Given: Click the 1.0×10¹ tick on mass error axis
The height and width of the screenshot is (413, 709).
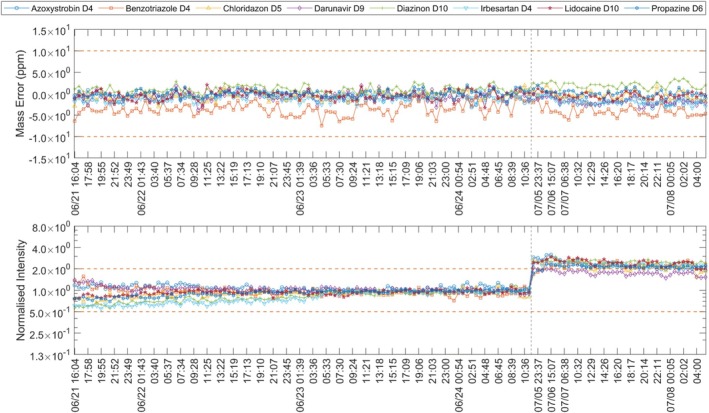Looking at the screenshot, I should (x=51, y=52).
